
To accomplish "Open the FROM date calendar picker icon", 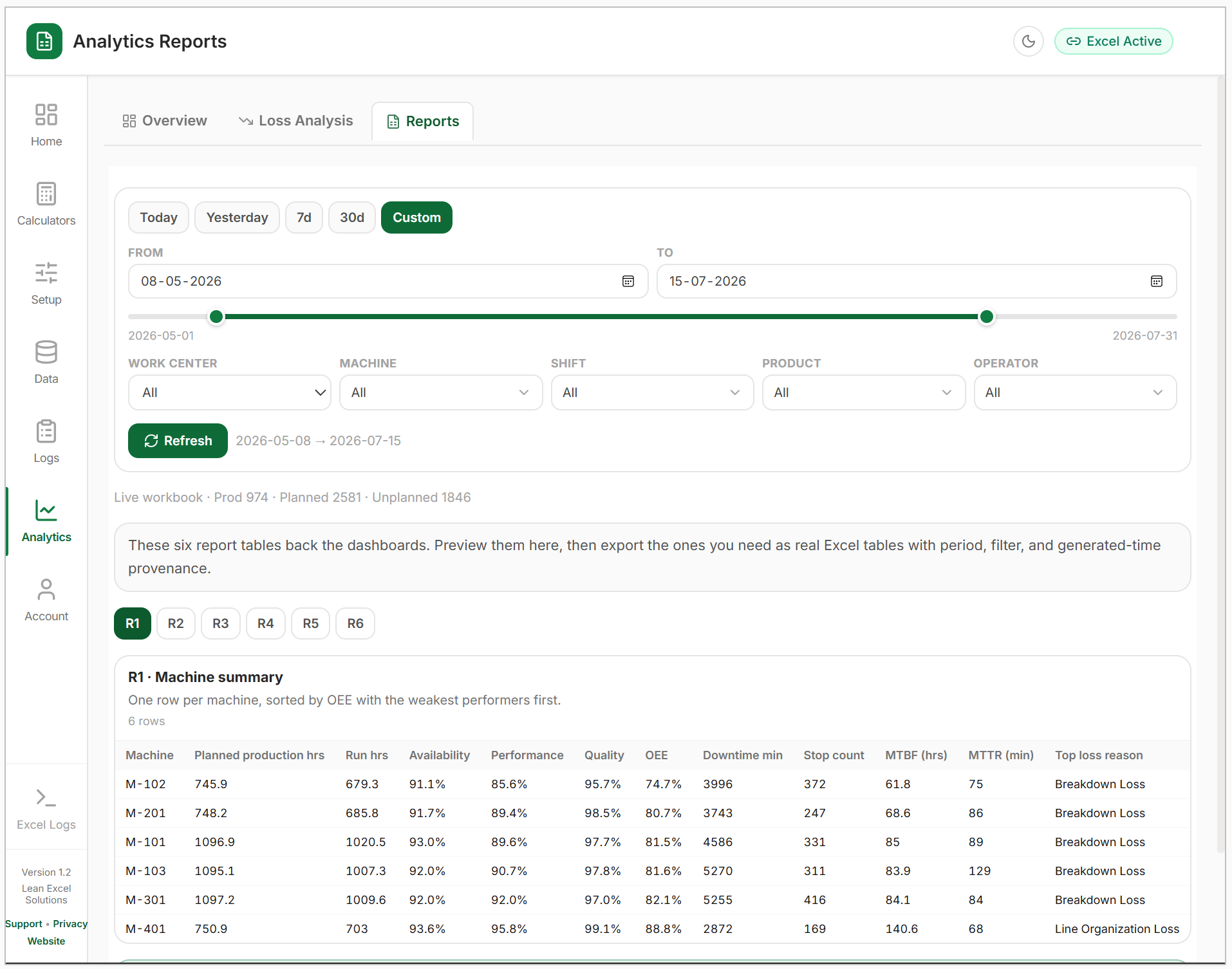I will point(628,281).
